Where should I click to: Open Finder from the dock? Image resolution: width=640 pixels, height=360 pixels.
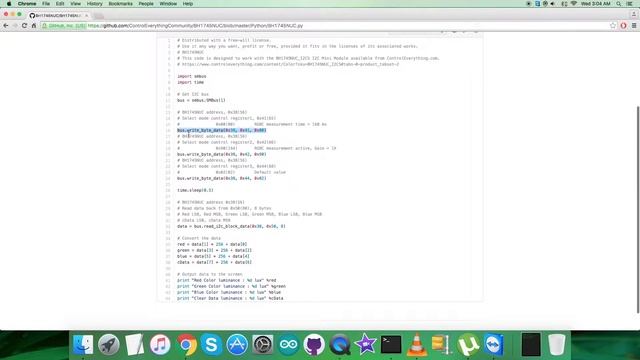[83, 344]
